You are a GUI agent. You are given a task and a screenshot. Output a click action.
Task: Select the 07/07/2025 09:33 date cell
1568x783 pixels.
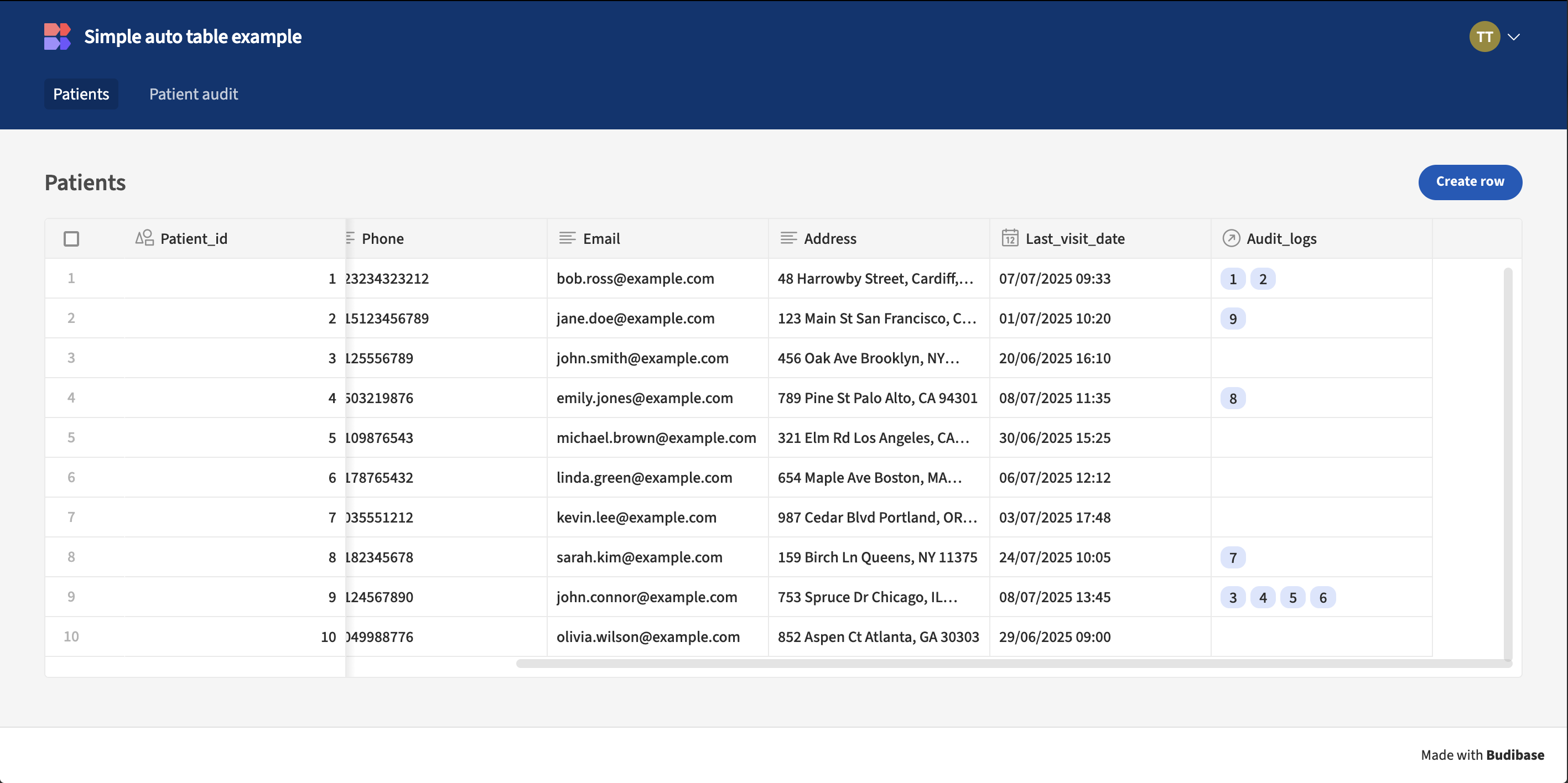point(1100,279)
